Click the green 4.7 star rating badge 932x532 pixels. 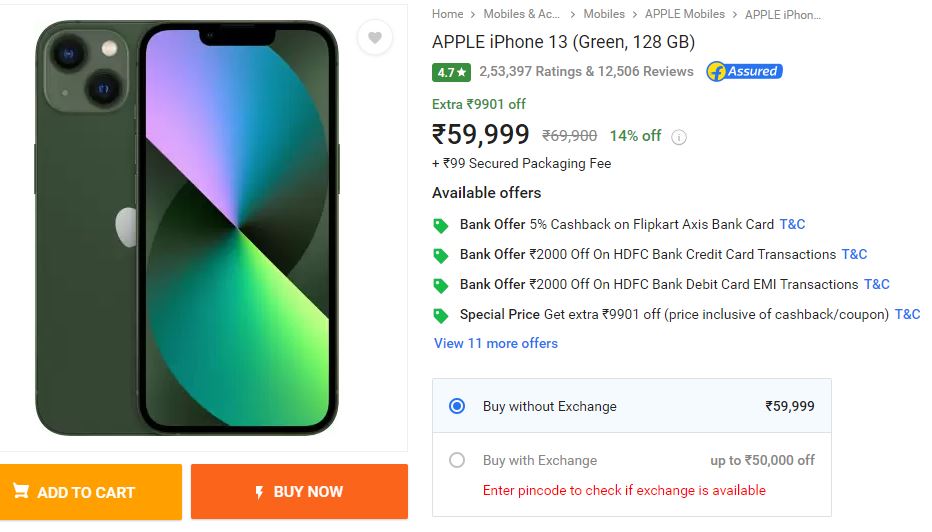(x=451, y=72)
